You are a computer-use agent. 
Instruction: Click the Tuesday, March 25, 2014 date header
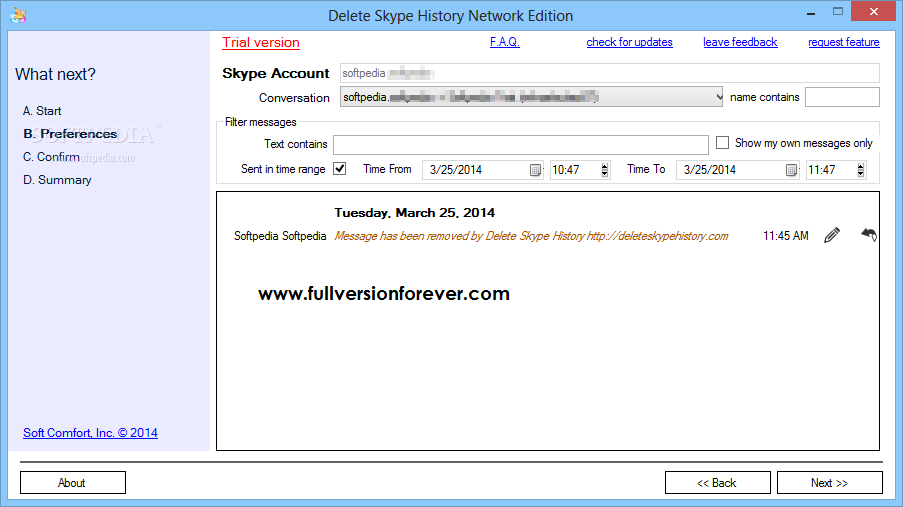point(414,213)
